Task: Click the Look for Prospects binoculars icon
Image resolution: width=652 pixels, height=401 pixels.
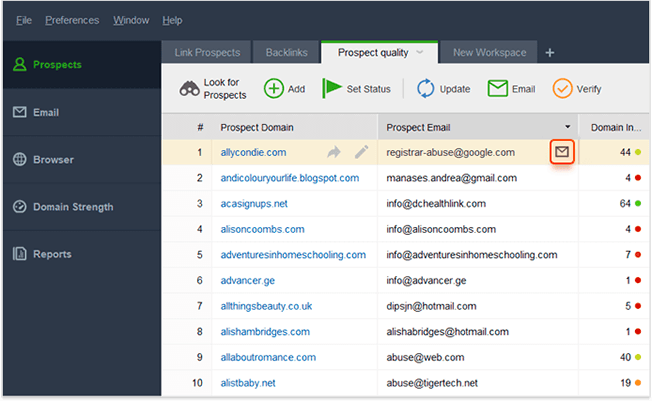Action: (189, 89)
